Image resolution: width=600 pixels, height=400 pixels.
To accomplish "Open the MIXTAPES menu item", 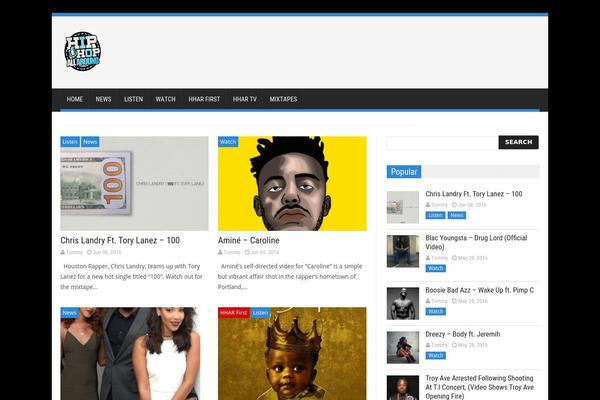I will [283, 99].
